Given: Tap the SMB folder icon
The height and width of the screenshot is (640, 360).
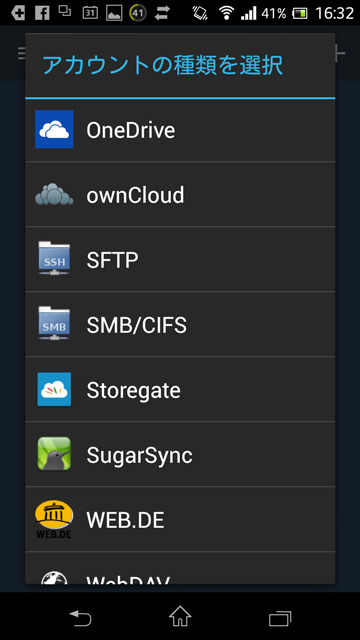Looking at the screenshot, I should tap(54, 324).
